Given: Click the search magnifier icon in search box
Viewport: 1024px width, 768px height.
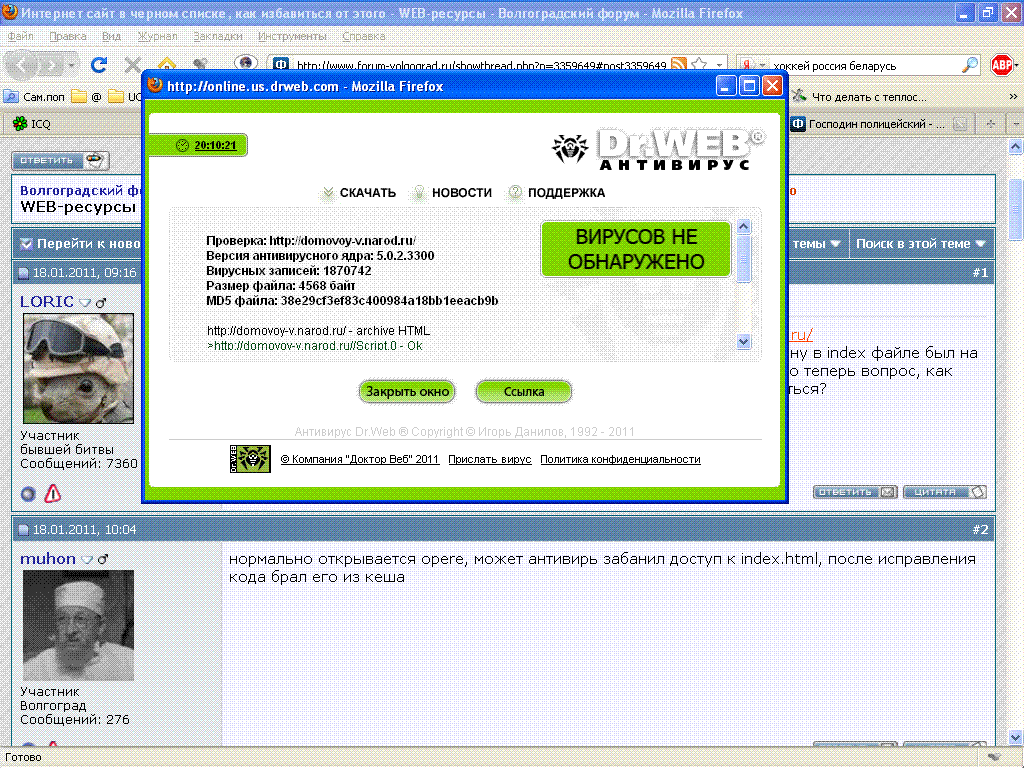Looking at the screenshot, I should click(x=970, y=65).
